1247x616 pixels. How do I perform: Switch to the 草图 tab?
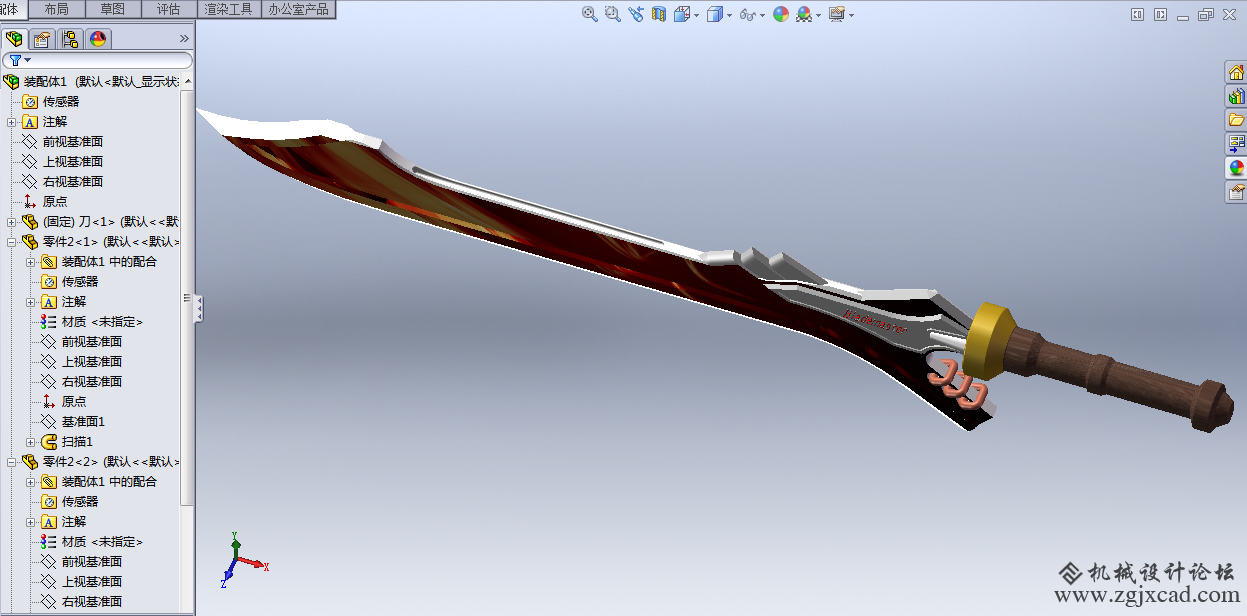113,9
